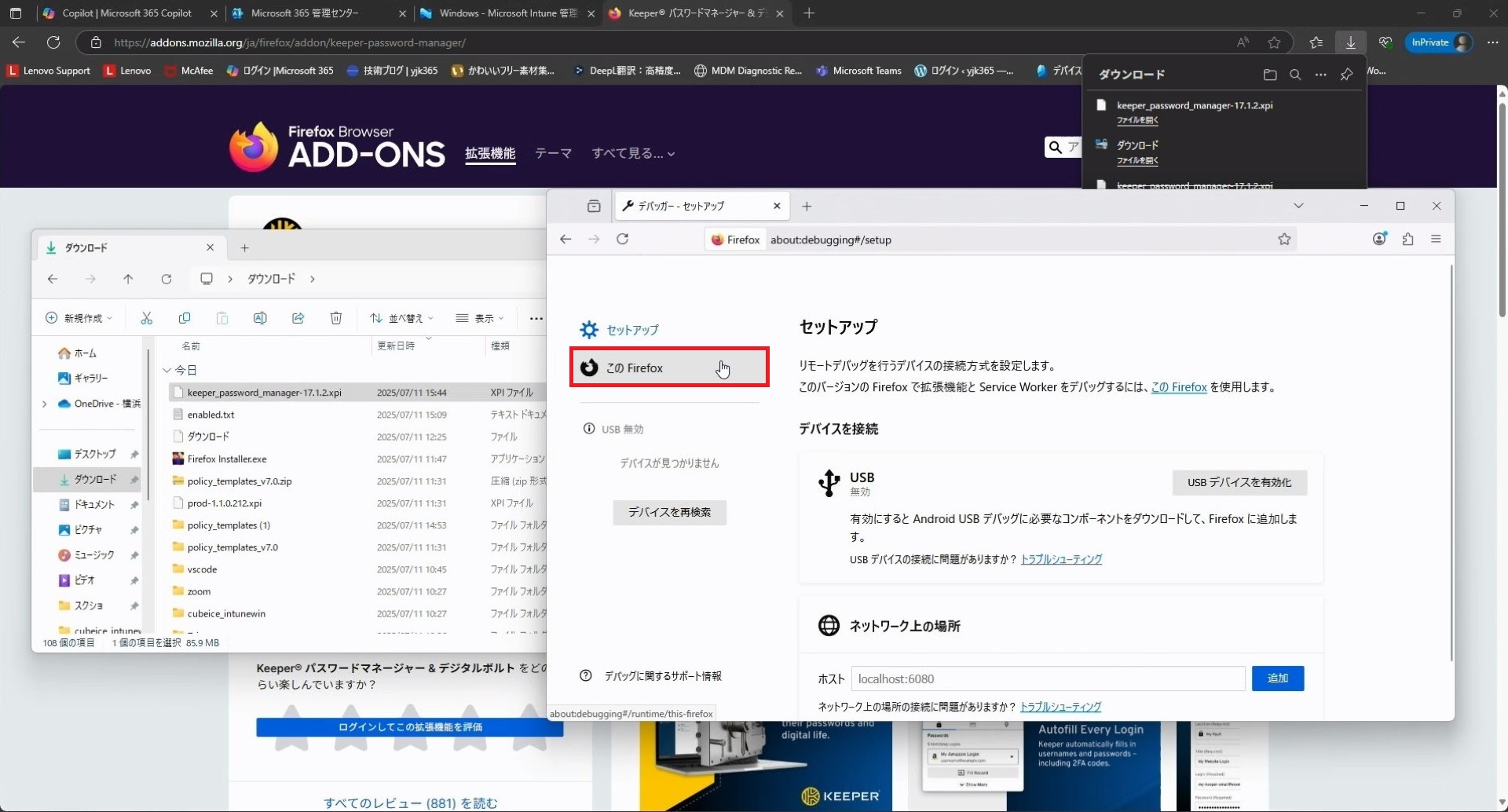The width and height of the screenshot is (1508, 812).
Task: Reload the about:debugging page in Firefox
Action: pyautogui.click(x=622, y=240)
